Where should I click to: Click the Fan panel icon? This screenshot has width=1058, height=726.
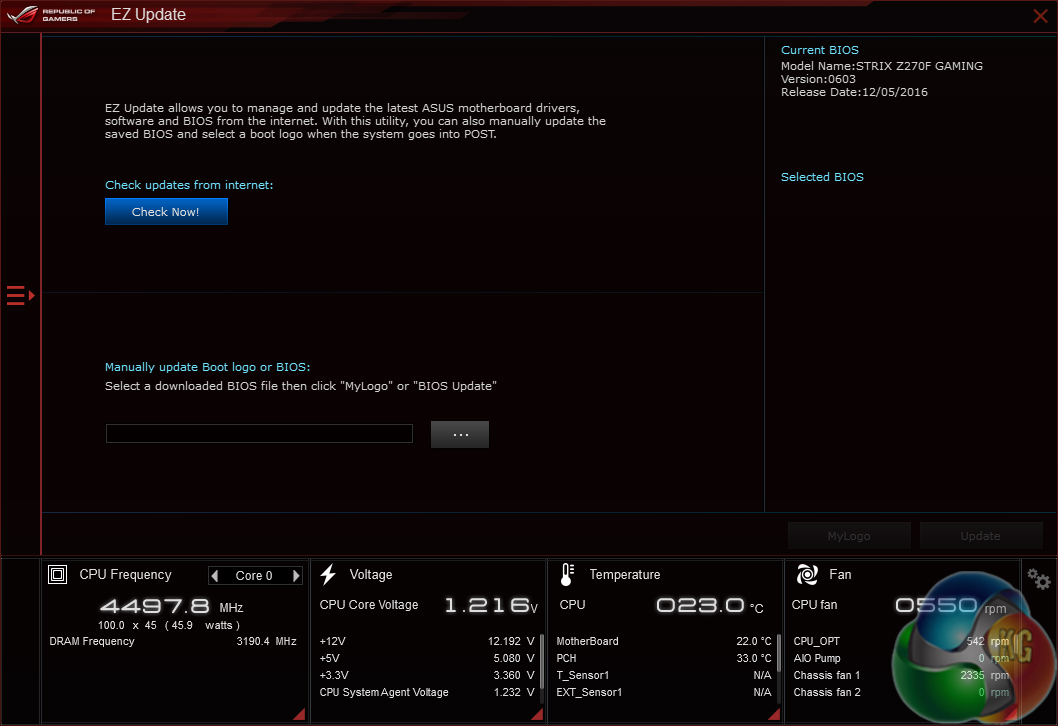click(807, 574)
